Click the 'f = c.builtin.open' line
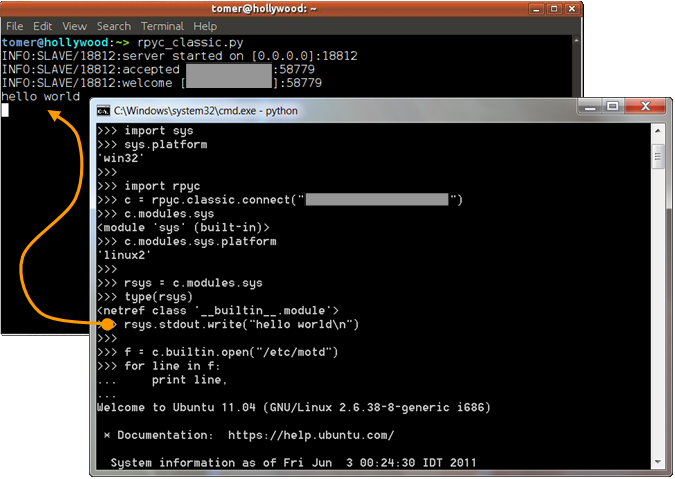 (x=218, y=352)
